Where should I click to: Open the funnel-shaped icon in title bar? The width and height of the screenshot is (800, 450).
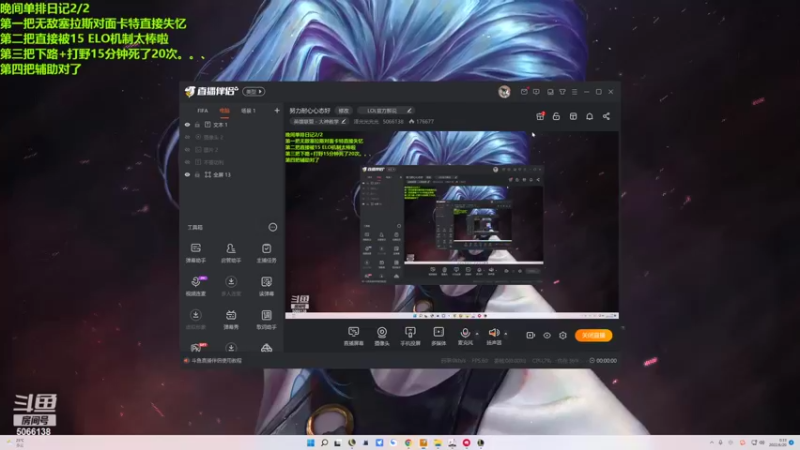point(562,92)
